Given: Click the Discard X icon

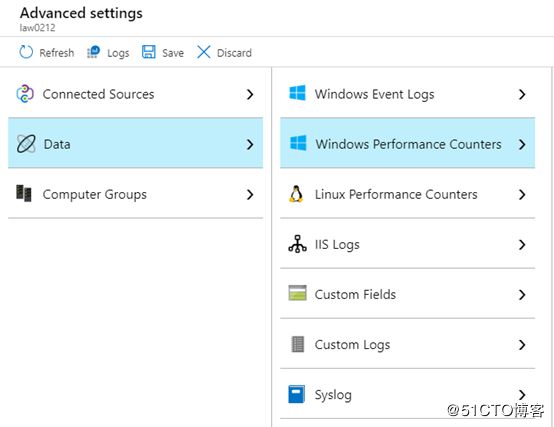Looking at the screenshot, I should tap(204, 52).
